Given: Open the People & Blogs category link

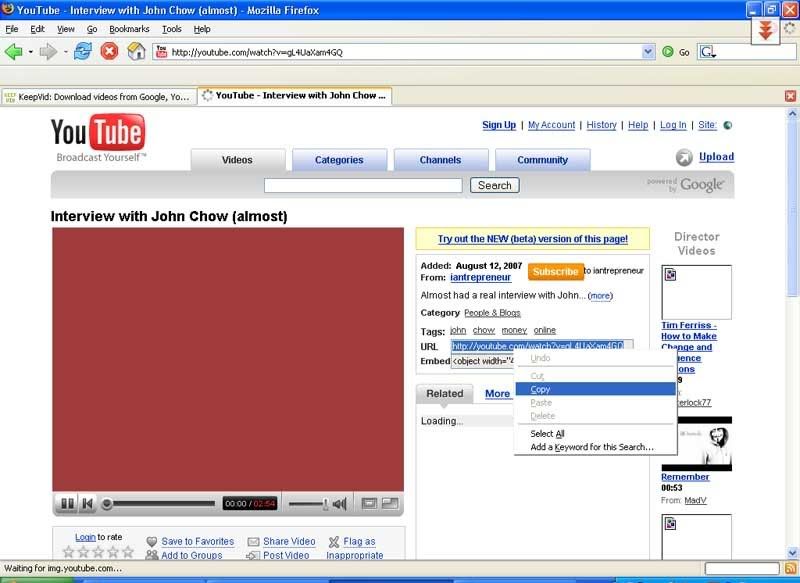Looking at the screenshot, I should tap(492, 313).
